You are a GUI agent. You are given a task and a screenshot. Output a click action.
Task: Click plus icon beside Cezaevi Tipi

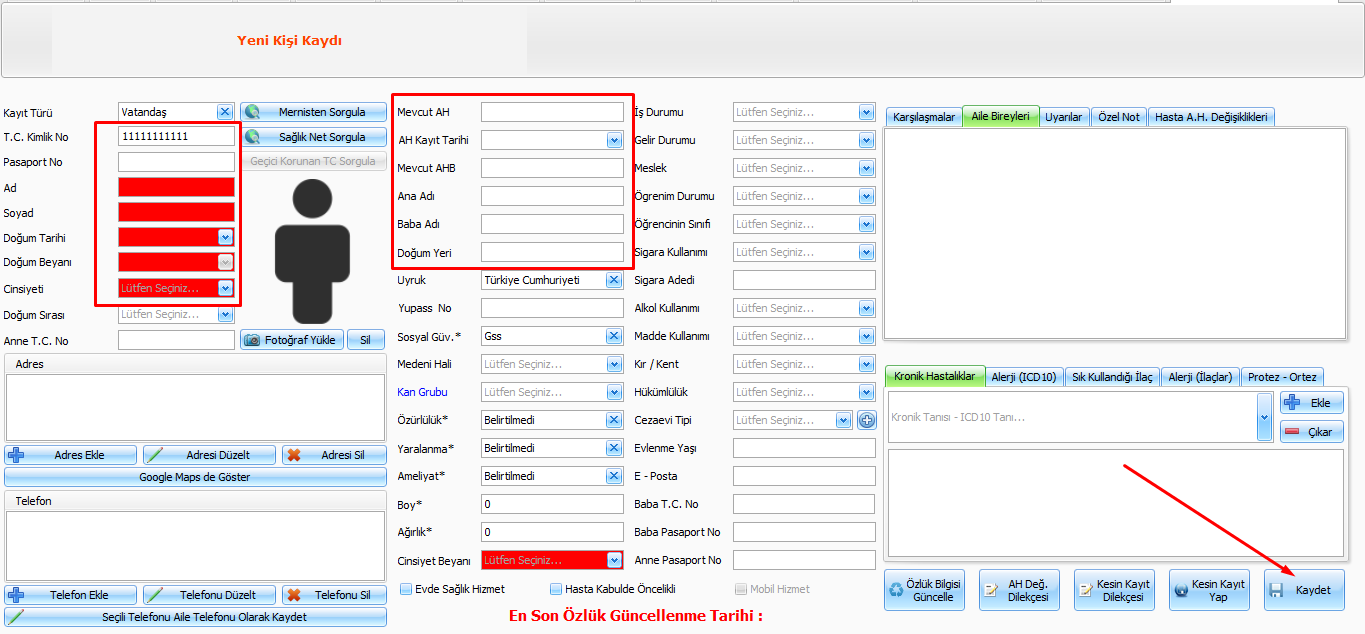[x=867, y=420]
